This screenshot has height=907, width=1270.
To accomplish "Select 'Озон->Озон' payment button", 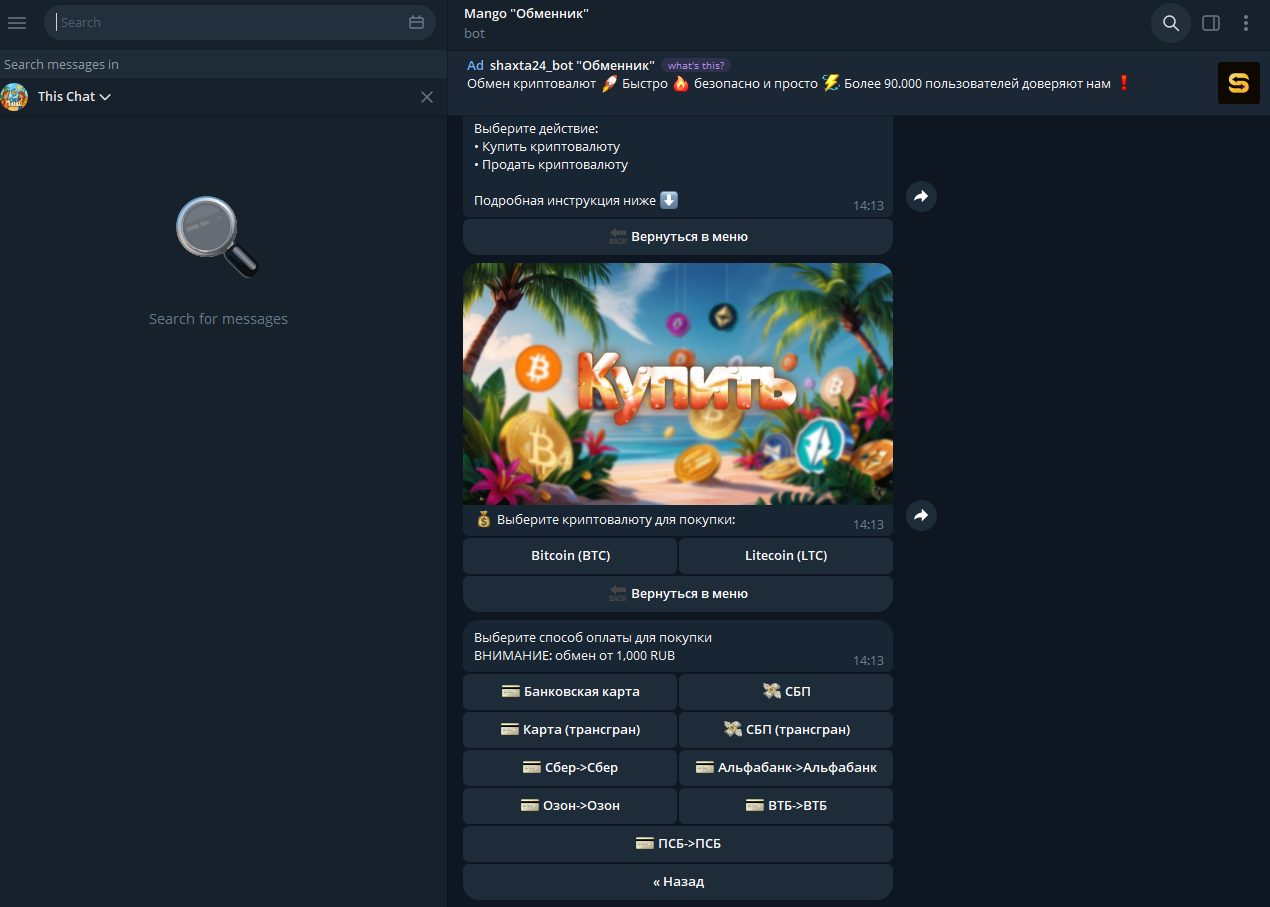I will coord(570,806).
